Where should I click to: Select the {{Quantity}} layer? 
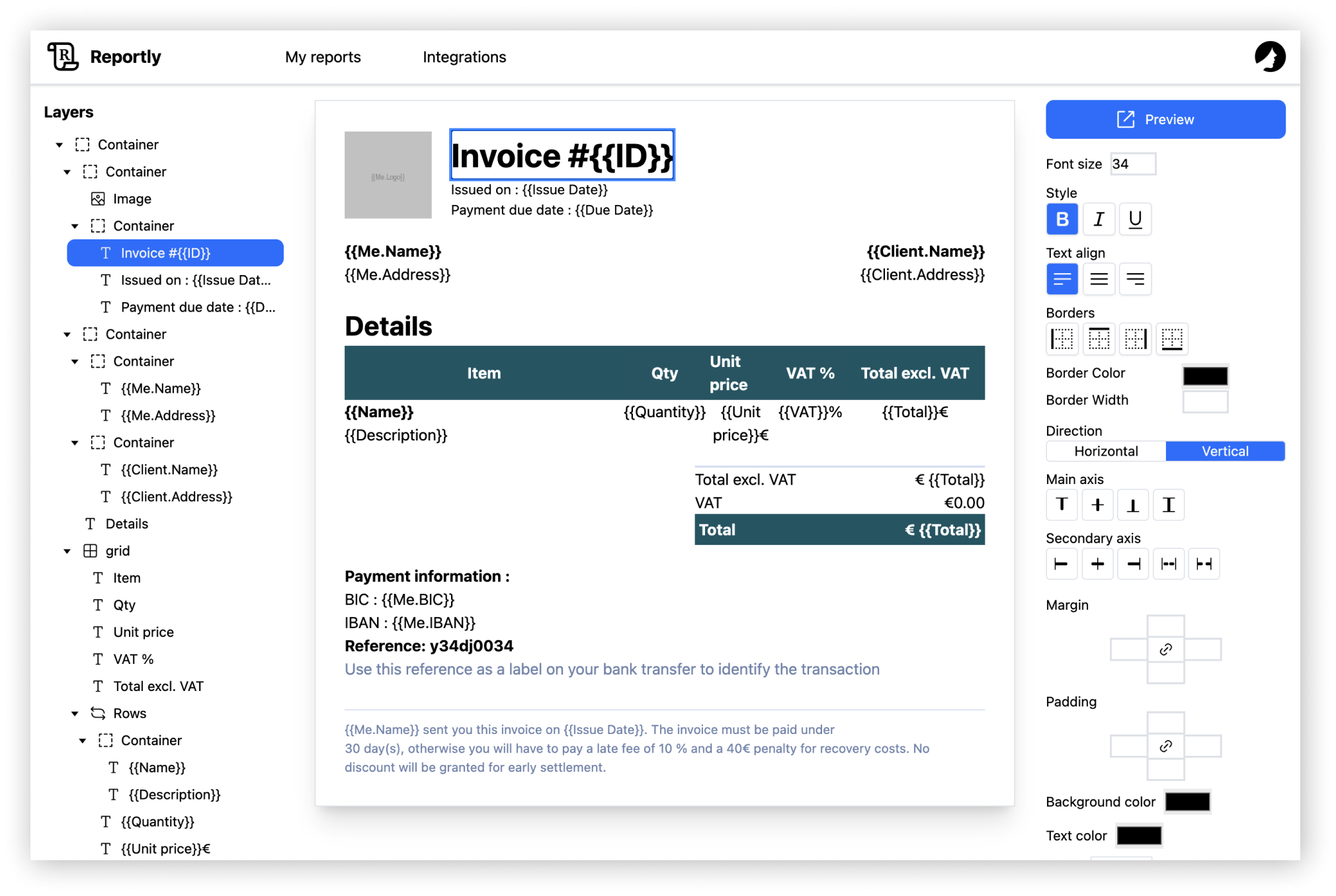157,822
